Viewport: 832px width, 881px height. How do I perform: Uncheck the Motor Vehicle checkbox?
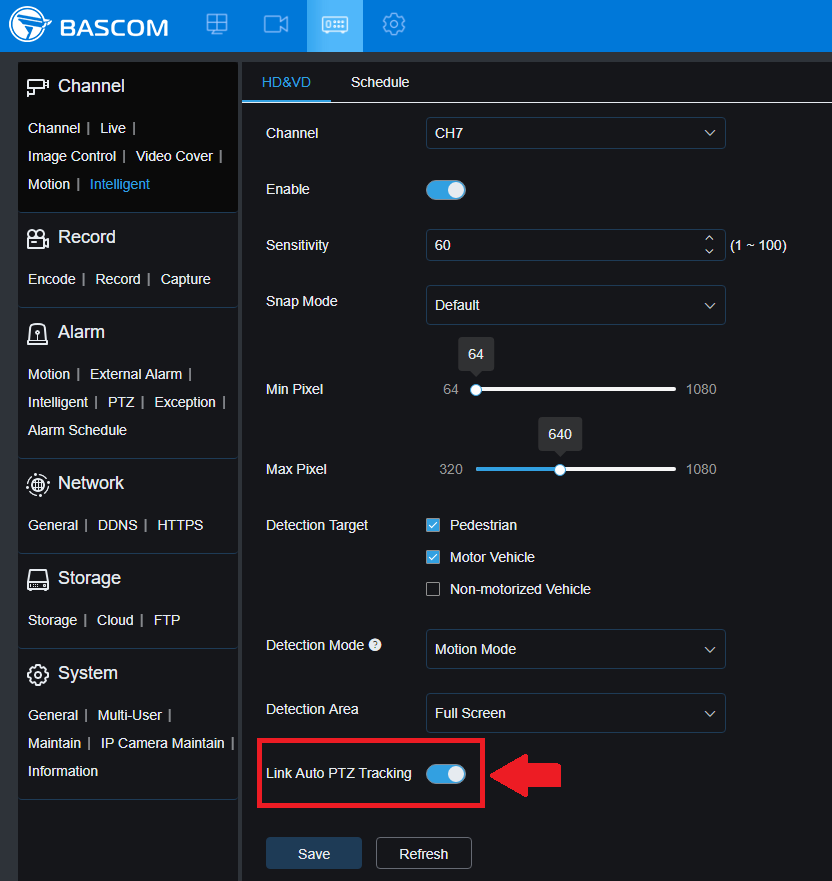click(433, 557)
